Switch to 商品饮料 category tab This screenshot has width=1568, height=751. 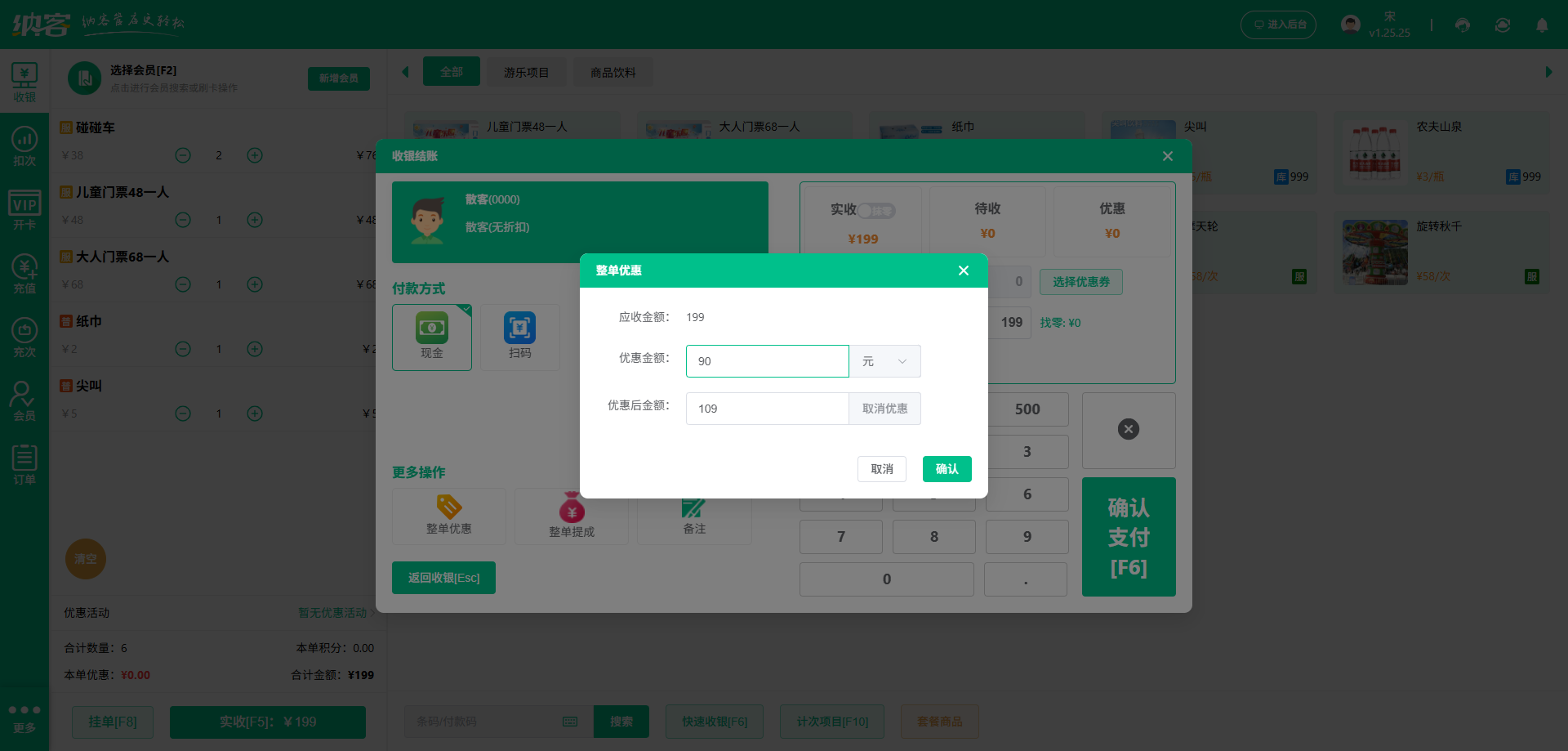point(613,73)
